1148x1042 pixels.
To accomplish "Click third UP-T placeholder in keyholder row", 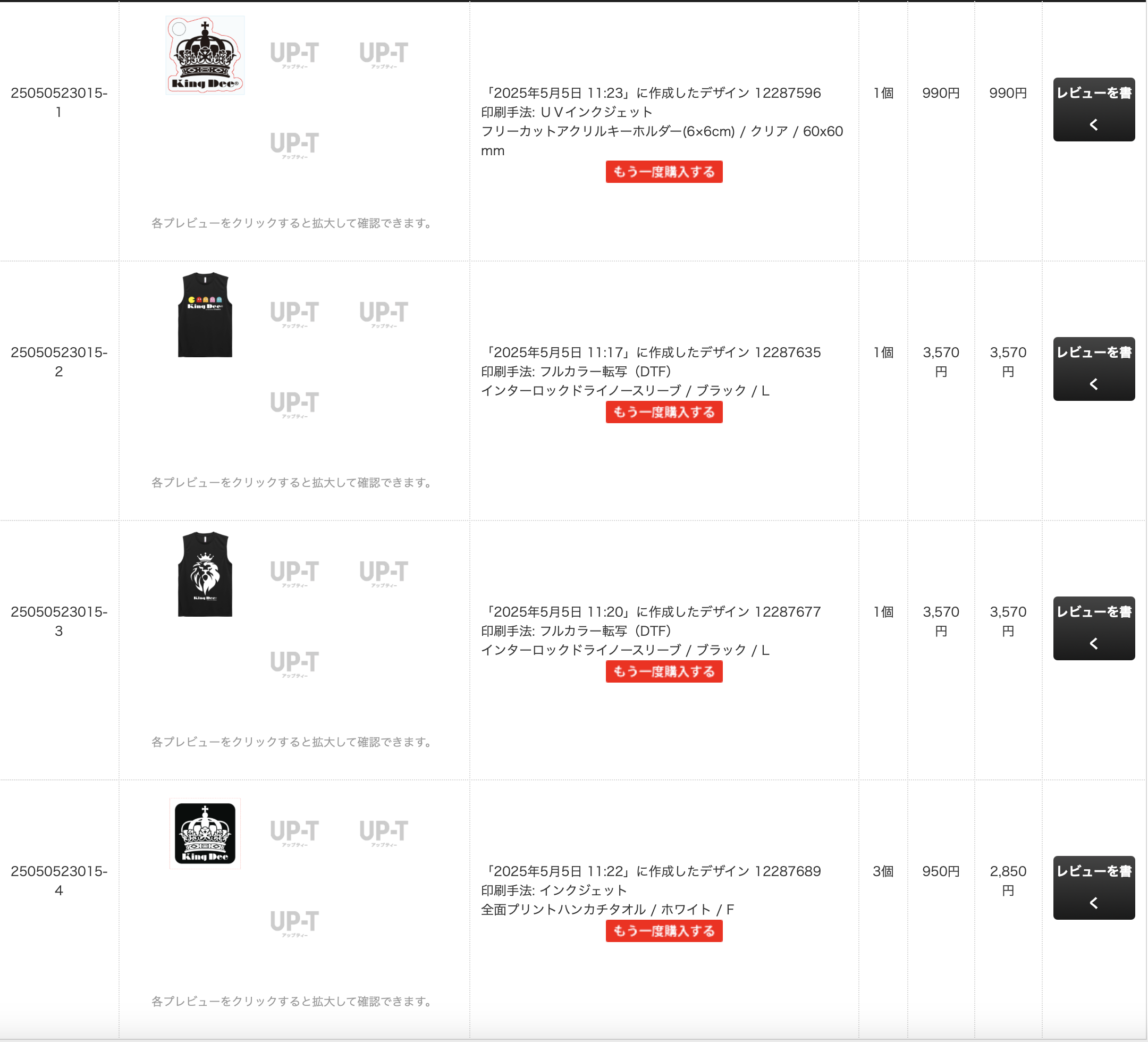I will (384, 55).
